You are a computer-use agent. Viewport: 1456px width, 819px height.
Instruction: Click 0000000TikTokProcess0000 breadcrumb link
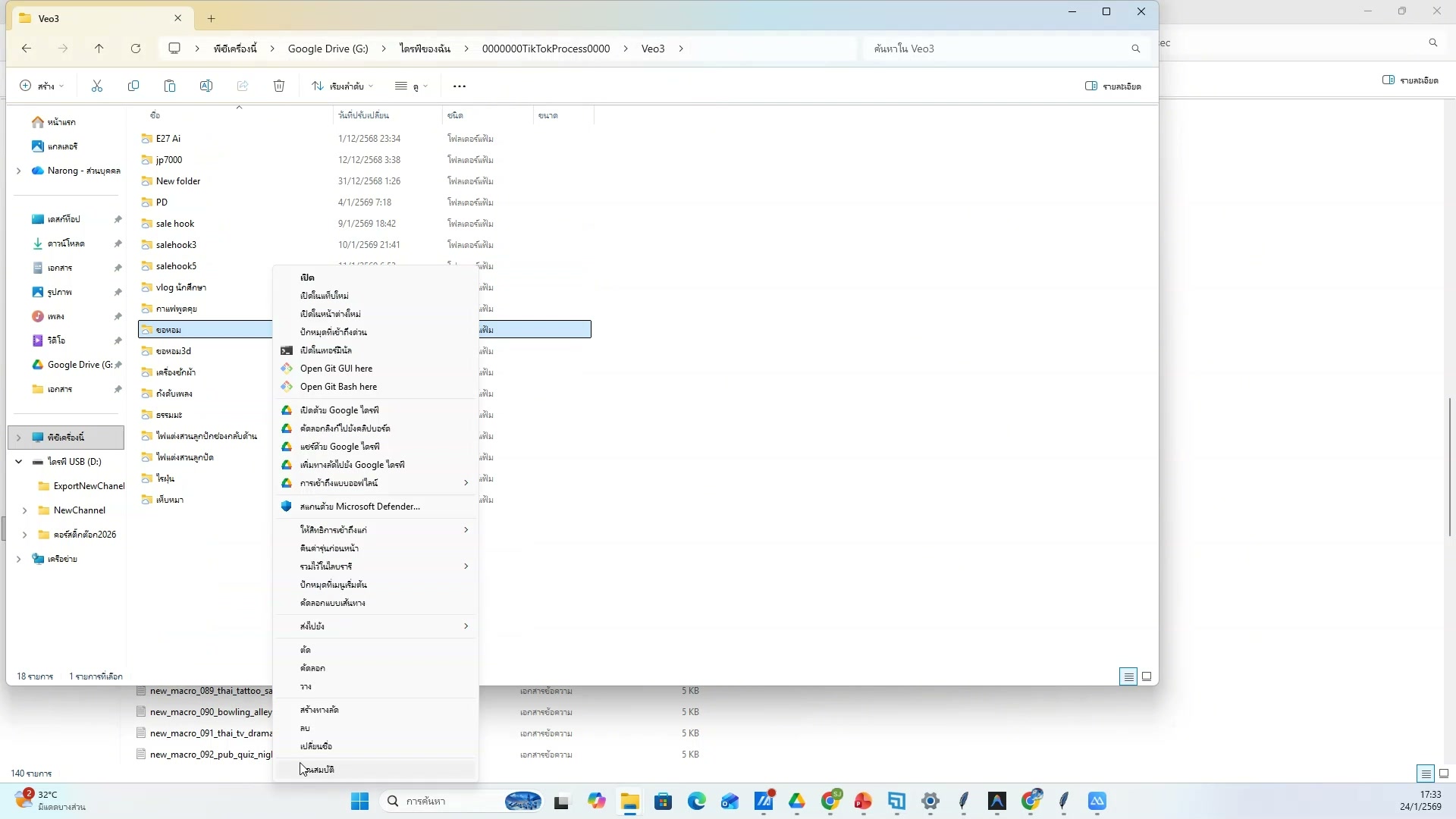(x=546, y=49)
